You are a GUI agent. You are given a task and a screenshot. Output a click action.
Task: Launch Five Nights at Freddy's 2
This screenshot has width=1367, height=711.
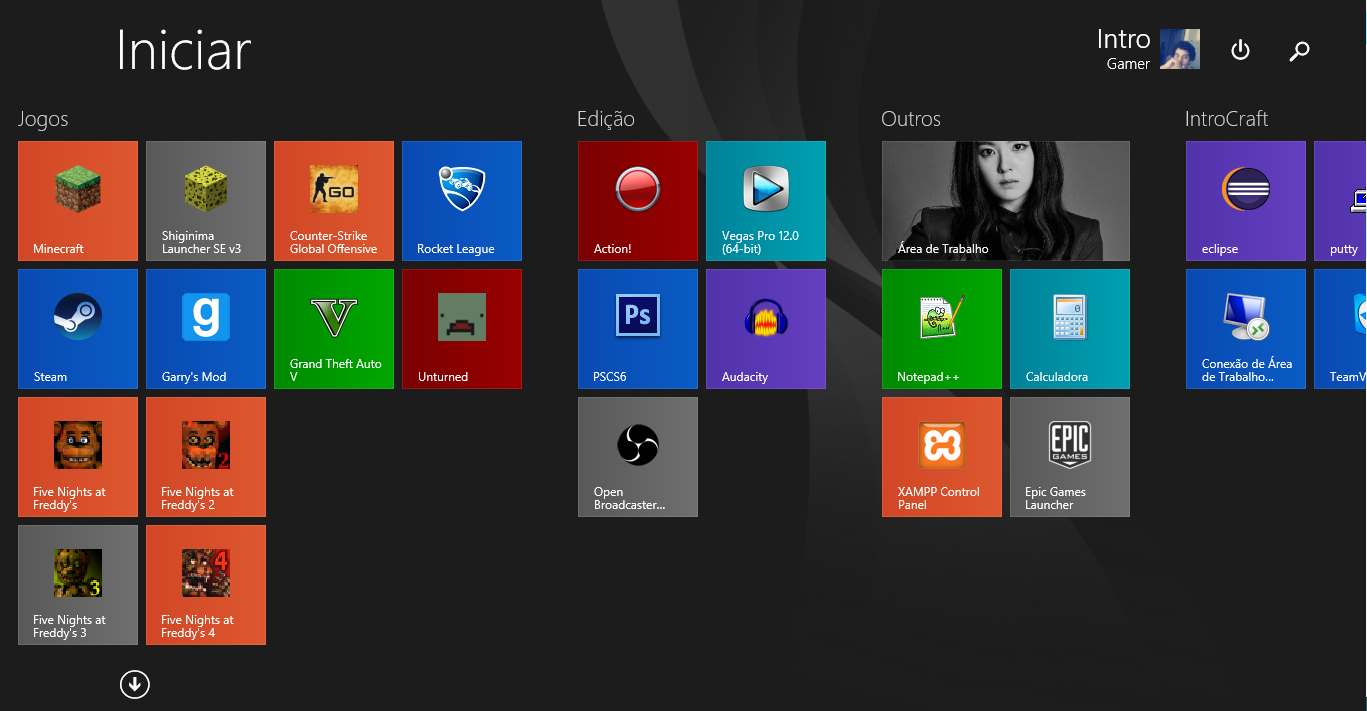(x=206, y=457)
